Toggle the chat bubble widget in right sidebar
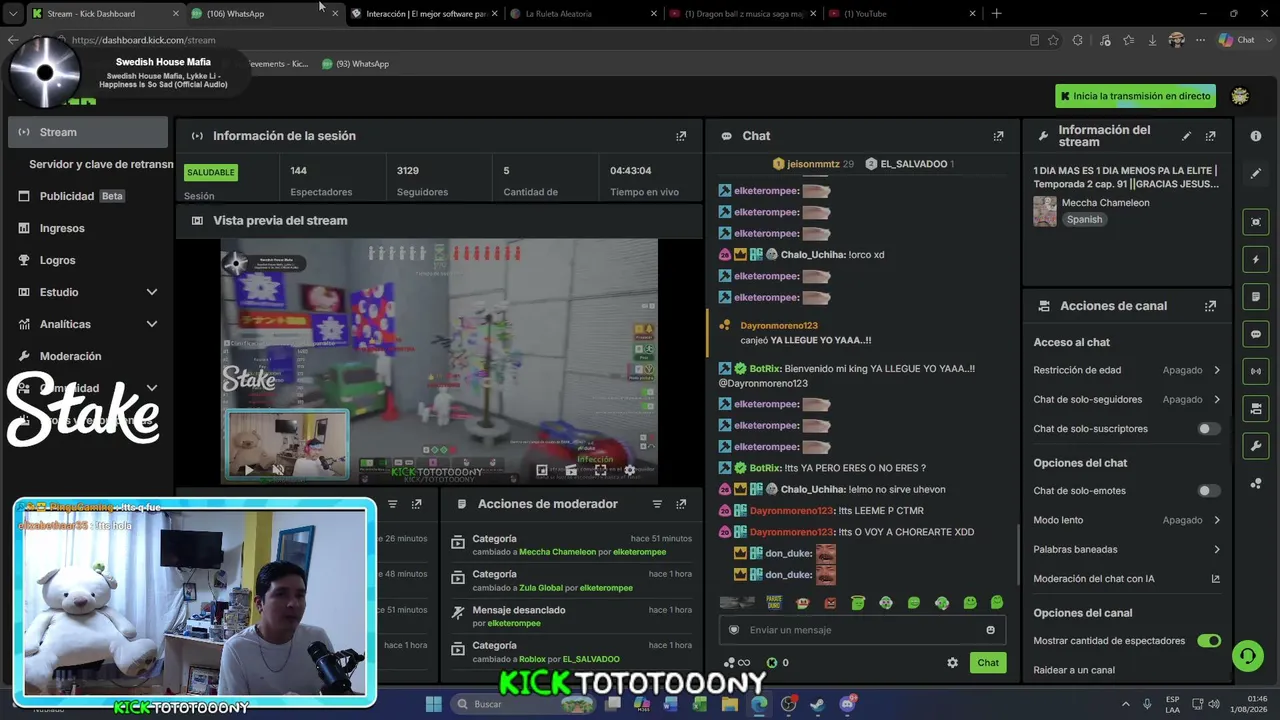This screenshot has width=1280, height=720. tap(1256, 334)
